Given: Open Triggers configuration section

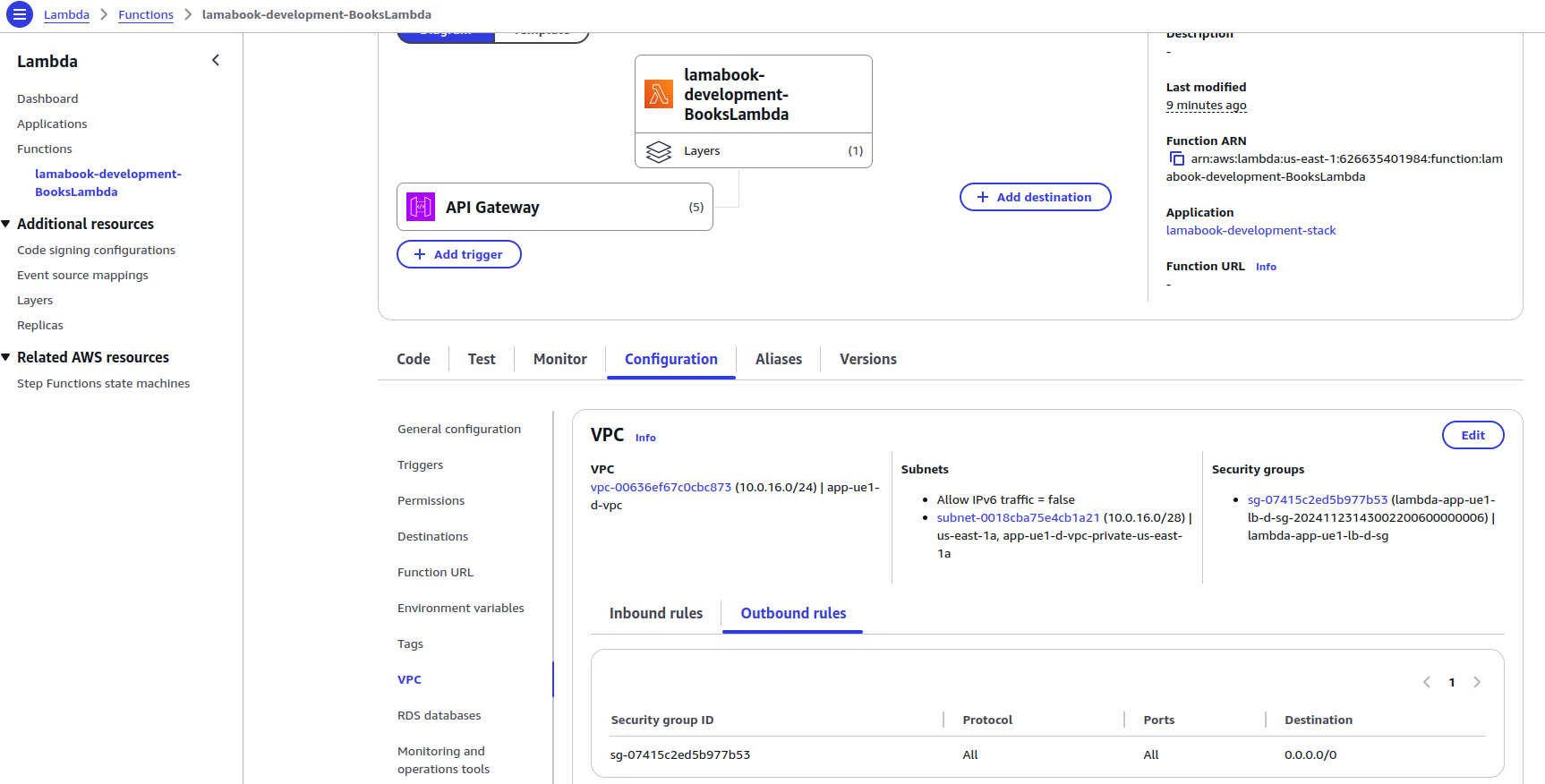Looking at the screenshot, I should point(421,464).
